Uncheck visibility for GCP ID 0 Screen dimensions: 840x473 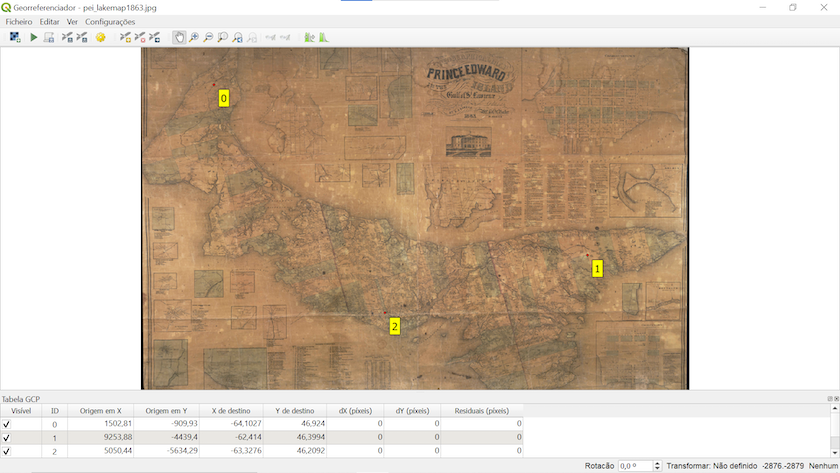[x=7, y=424]
